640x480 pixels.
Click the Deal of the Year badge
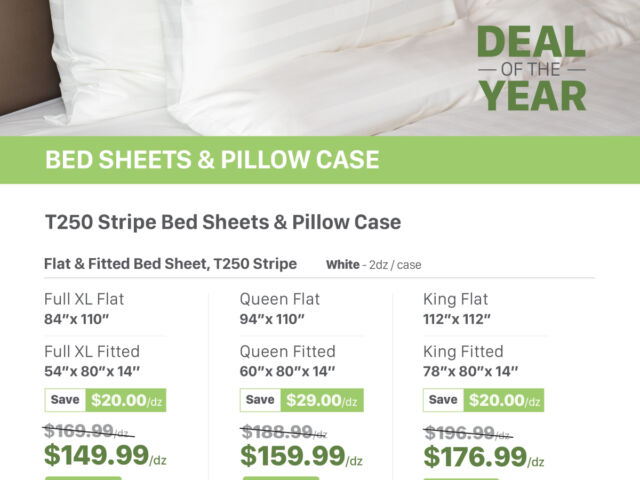pos(530,67)
